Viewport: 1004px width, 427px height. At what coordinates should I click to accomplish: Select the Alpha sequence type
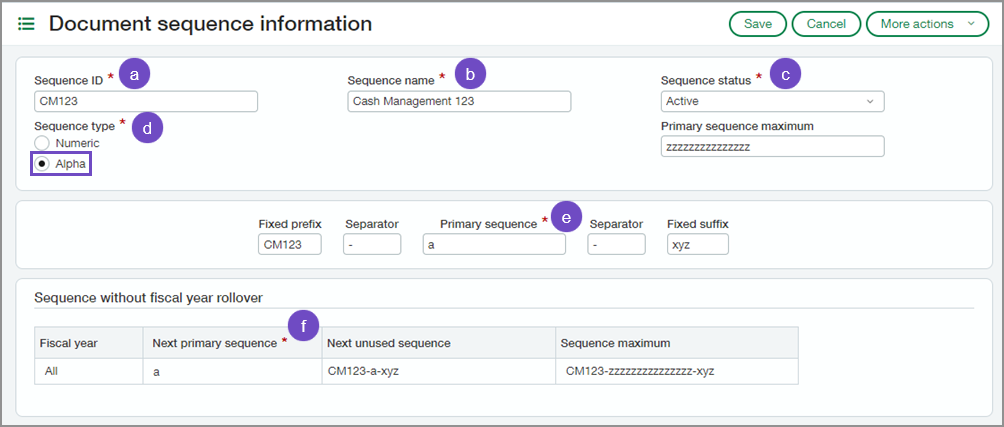pos(43,163)
